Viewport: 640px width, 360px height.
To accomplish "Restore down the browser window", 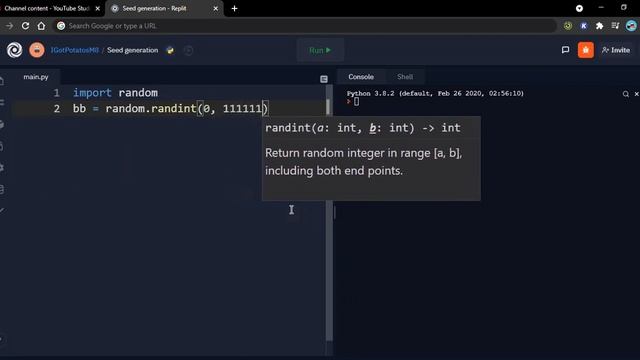I will tap(624, 7).
